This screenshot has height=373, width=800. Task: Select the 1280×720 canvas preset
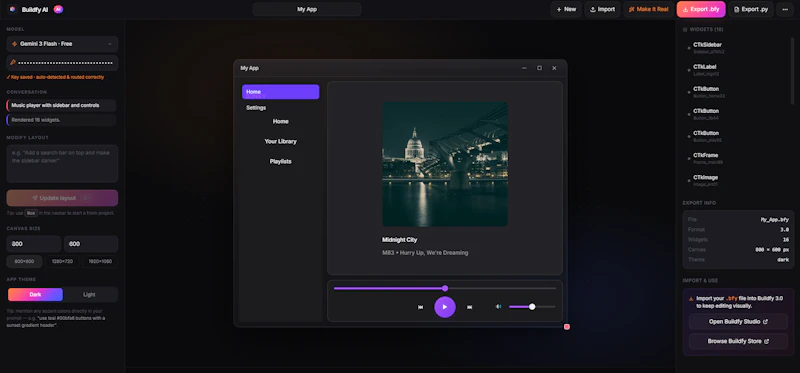62,261
